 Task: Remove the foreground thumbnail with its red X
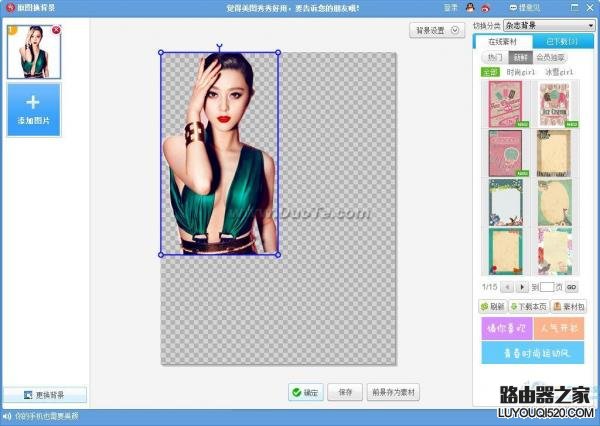[56, 30]
